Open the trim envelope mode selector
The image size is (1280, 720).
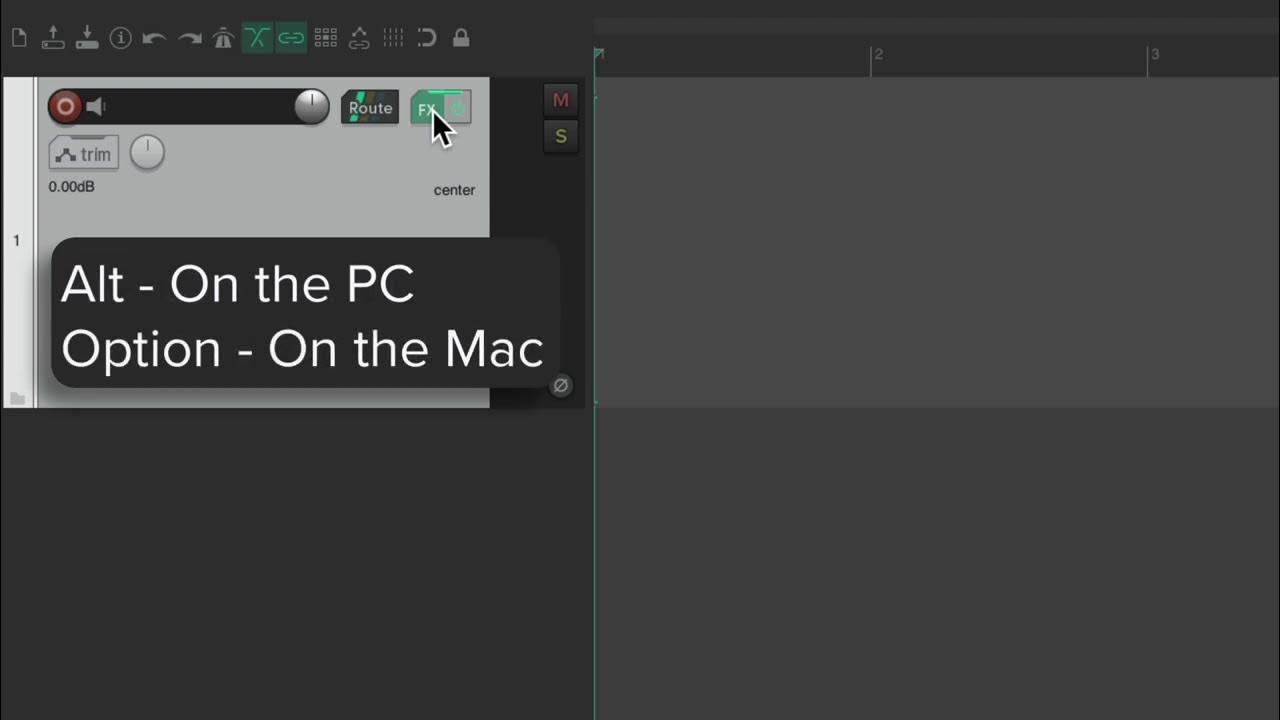[84, 153]
